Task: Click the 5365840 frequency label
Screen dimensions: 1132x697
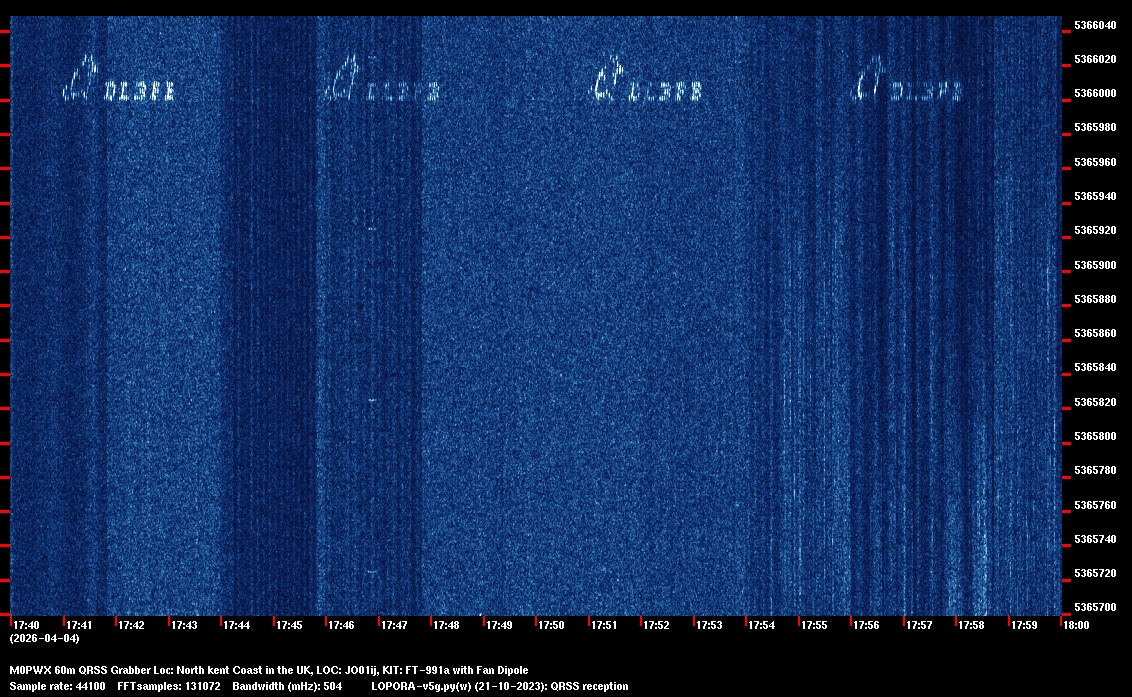Action: point(1095,368)
